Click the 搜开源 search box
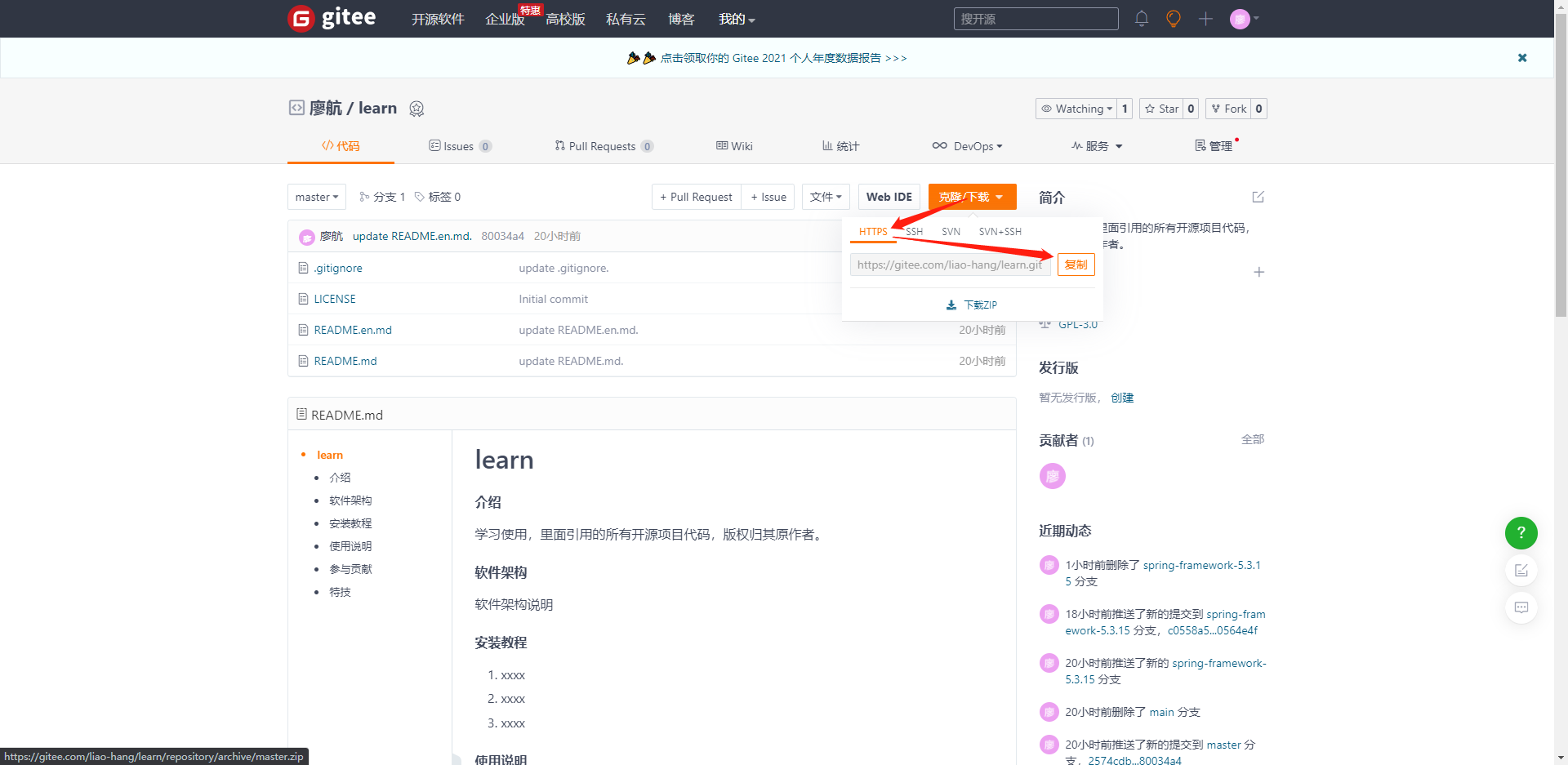This screenshot has width=1568, height=765. tap(1036, 19)
